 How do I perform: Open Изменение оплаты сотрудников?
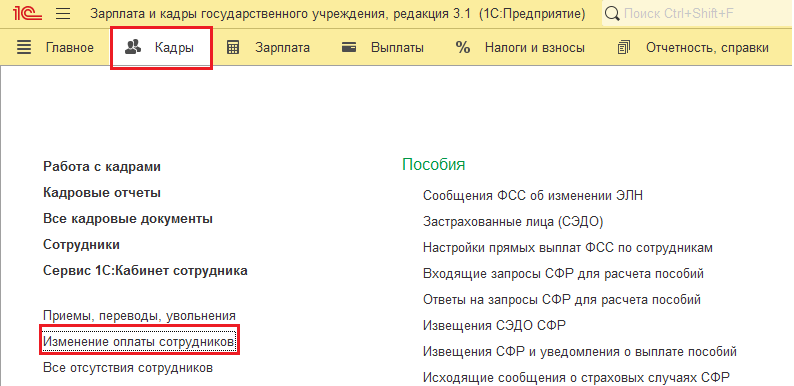pos(138,342)
